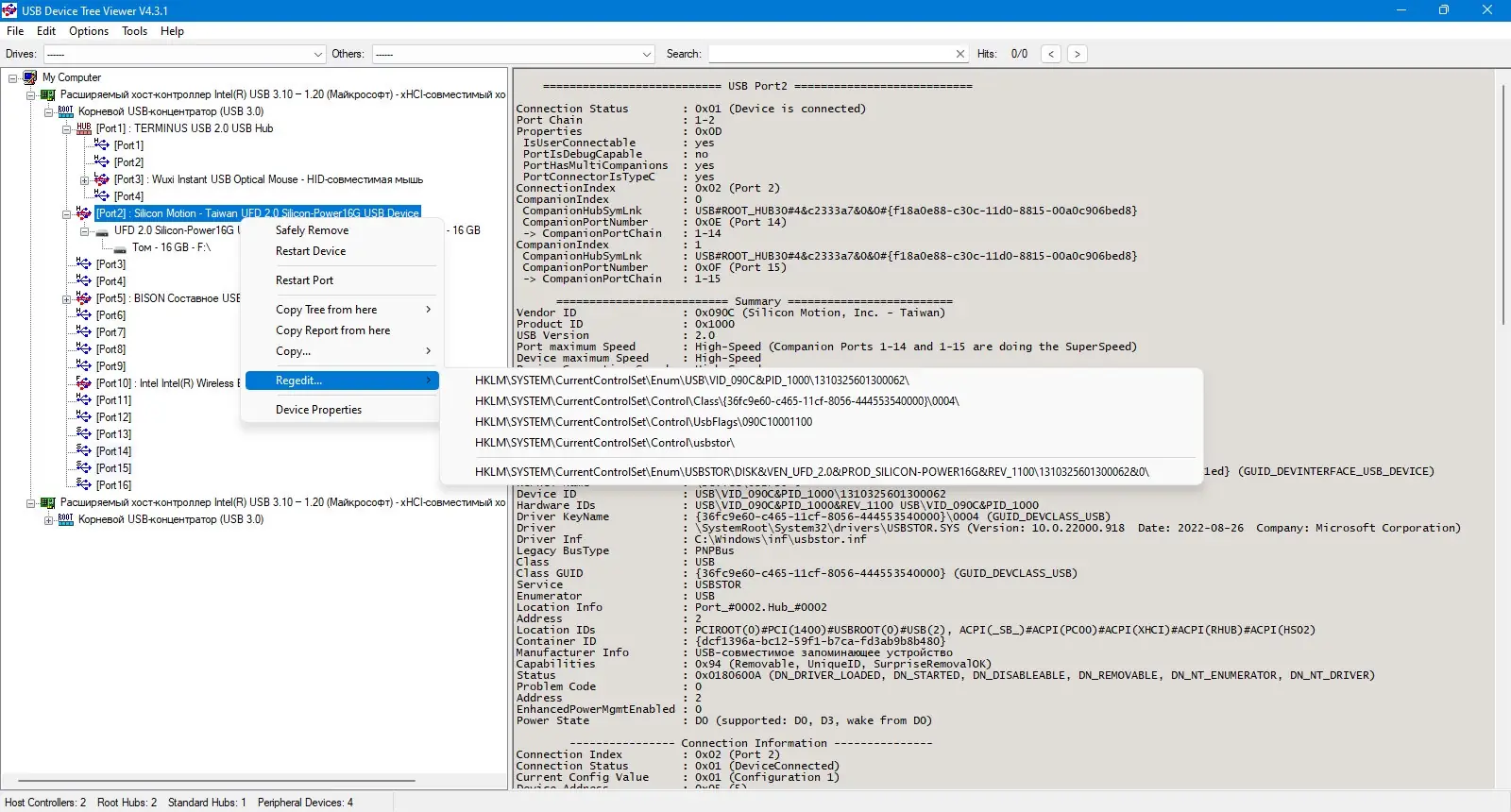Open the Edit menu
The width and height of the screenshot is (1511, 812).
(x=46, y=31)
